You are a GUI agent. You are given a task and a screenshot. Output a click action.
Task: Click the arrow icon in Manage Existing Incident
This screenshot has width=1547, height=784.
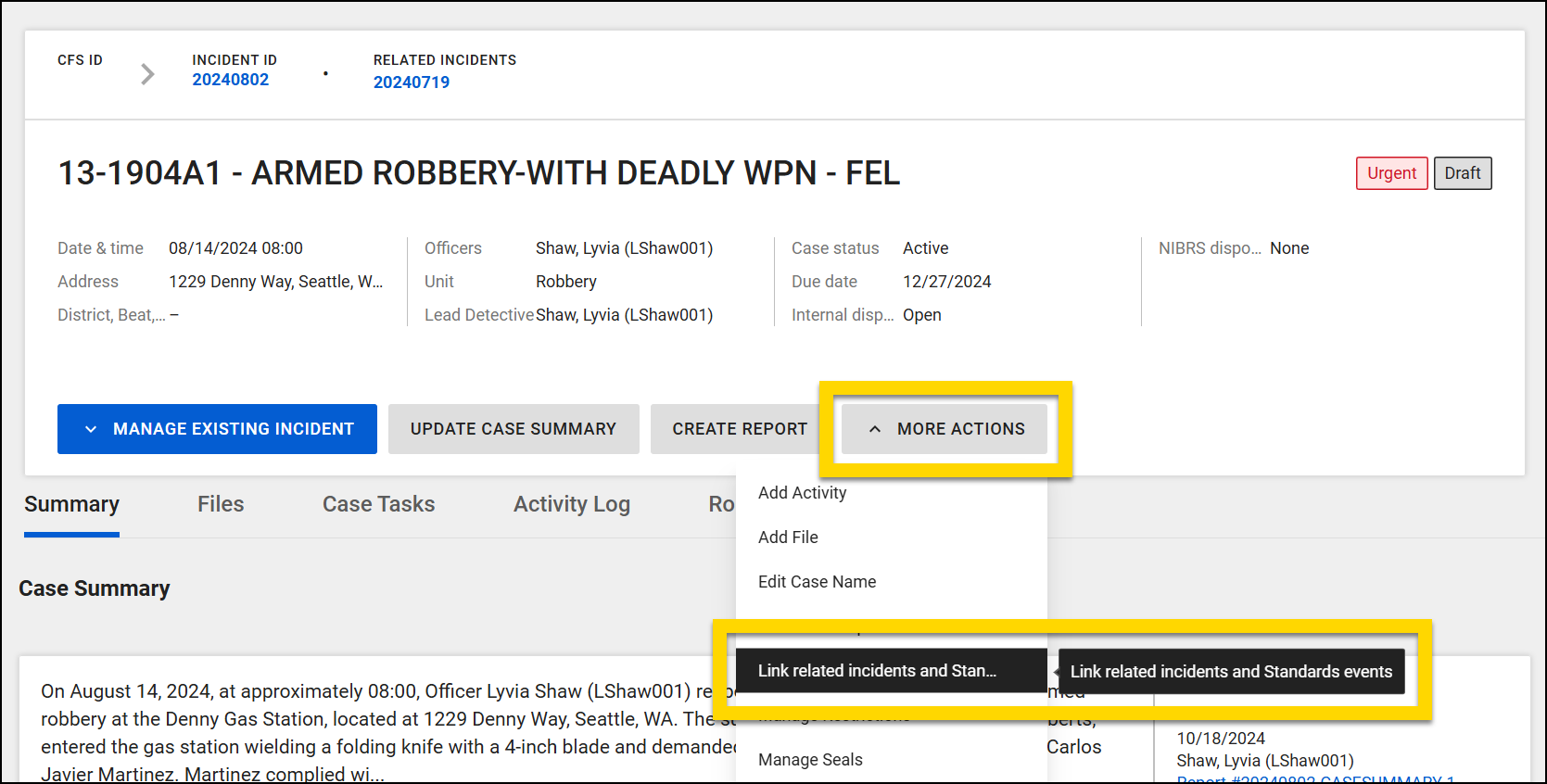coord(91,429)
